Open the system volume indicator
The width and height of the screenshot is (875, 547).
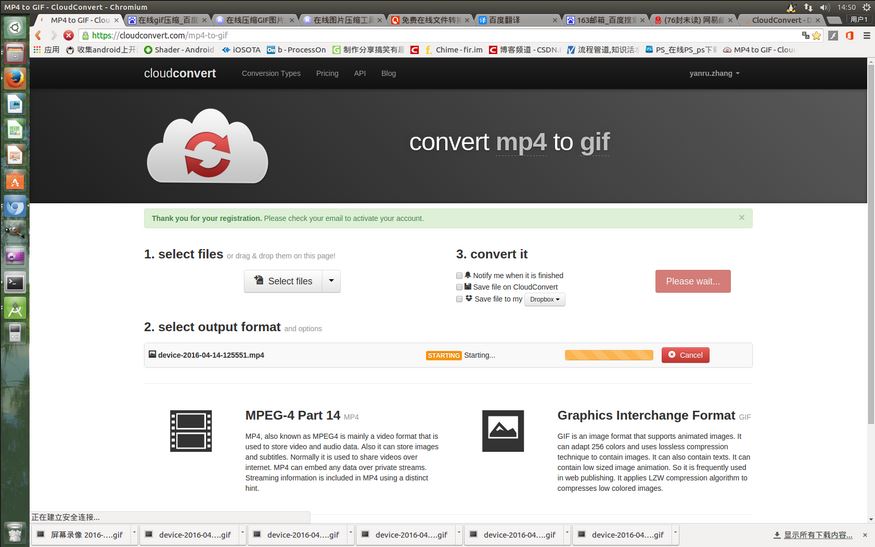(824, 7)
